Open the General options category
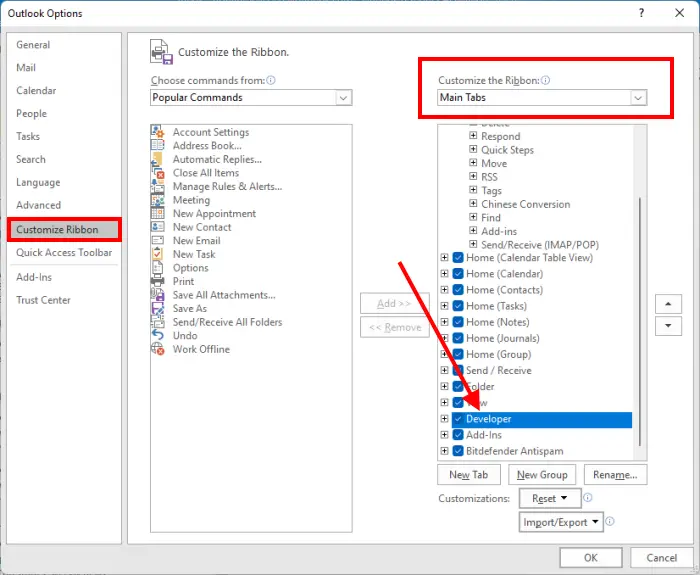The height and width of the screenshot is (575, 700). pos(33,45)
